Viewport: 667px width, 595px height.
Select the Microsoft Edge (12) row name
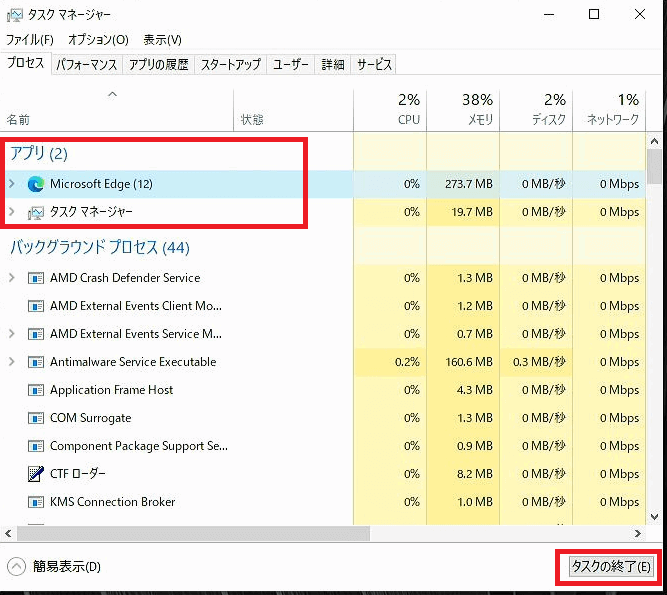pyautogui.click(x=101, y=184)
